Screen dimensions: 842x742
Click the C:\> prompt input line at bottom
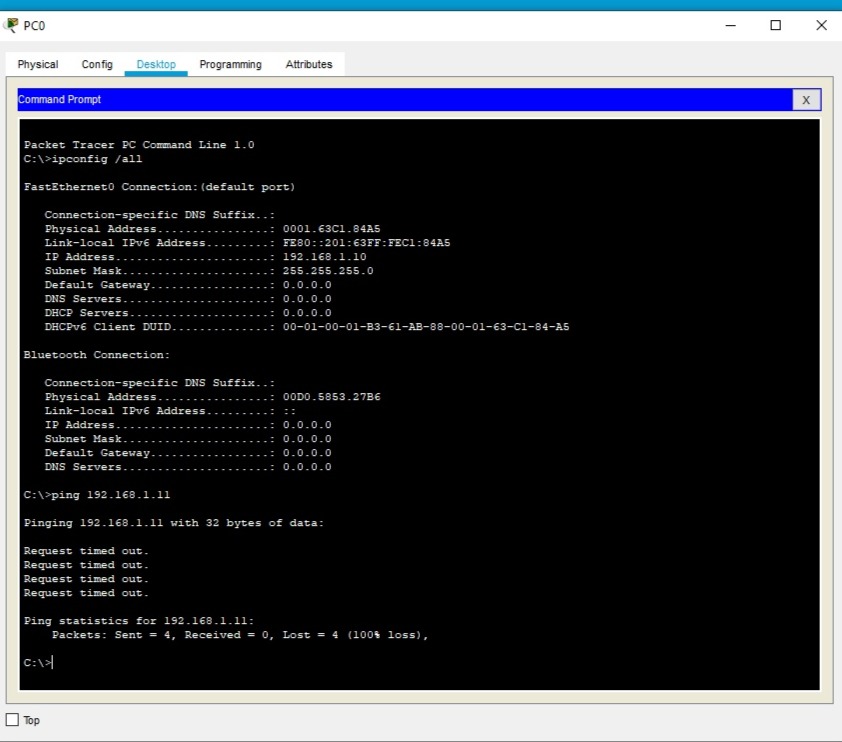coord(39,663)
